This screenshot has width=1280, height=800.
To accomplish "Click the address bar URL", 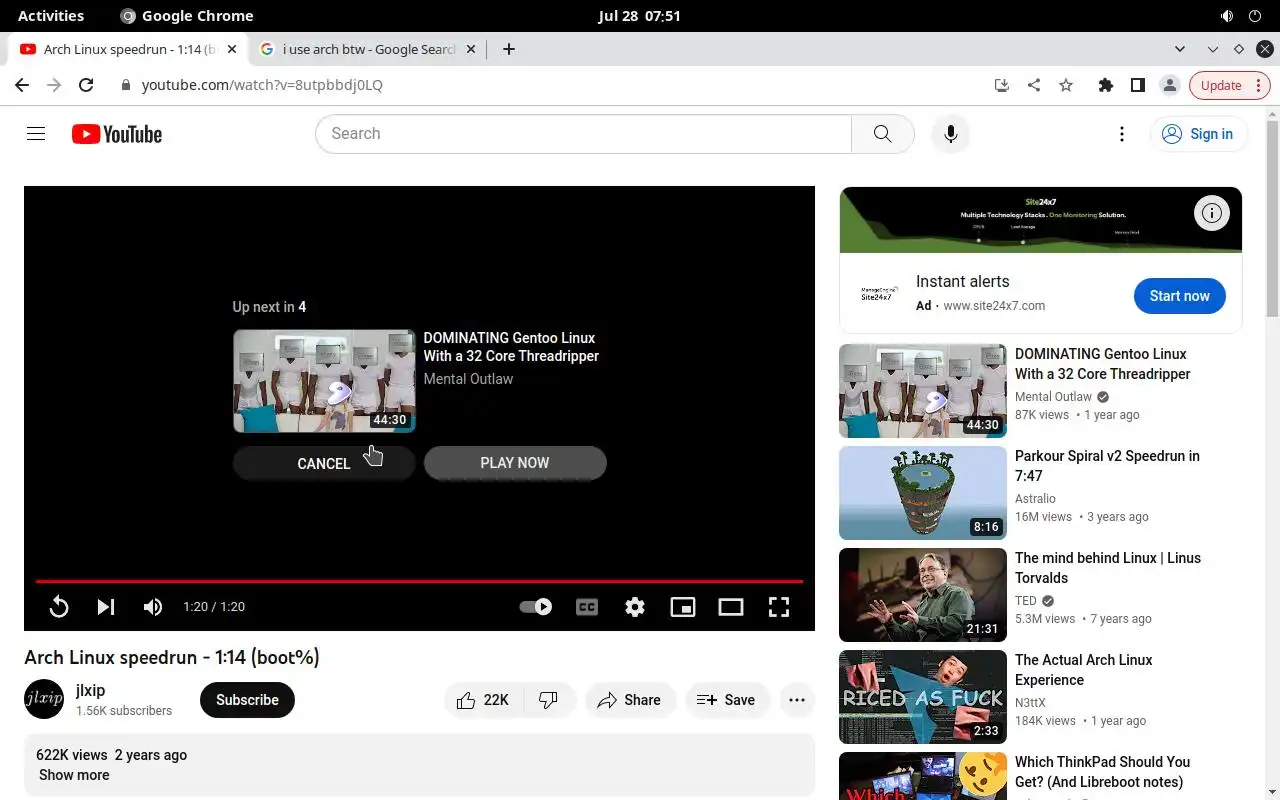I will (262, 85).
